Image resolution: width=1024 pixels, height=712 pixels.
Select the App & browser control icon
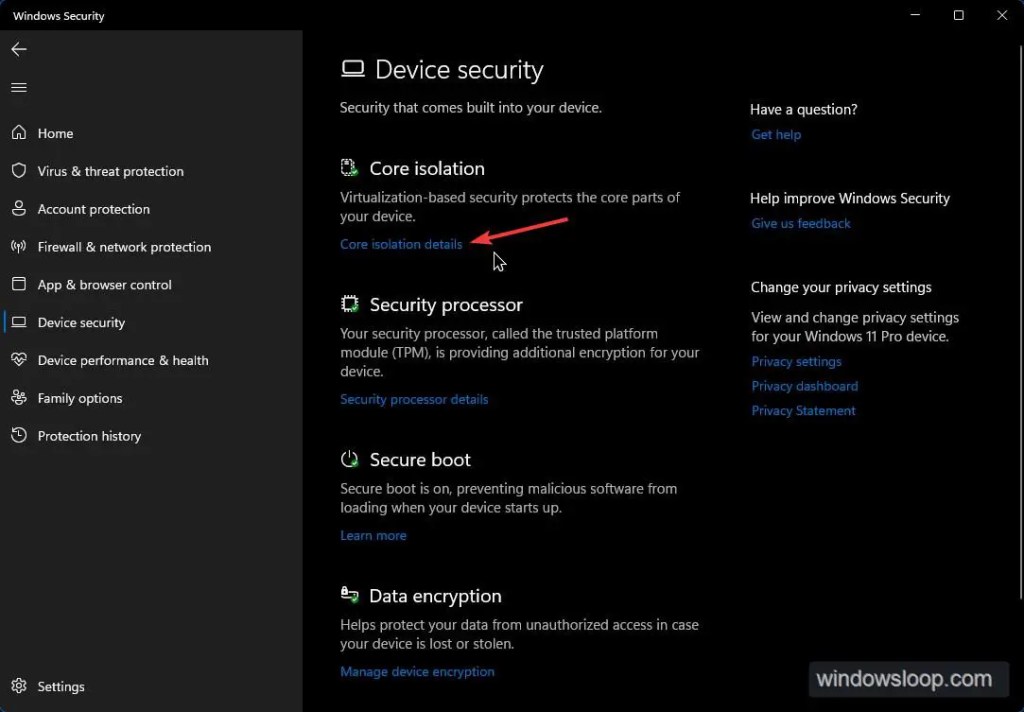click(x=19, y=285)
